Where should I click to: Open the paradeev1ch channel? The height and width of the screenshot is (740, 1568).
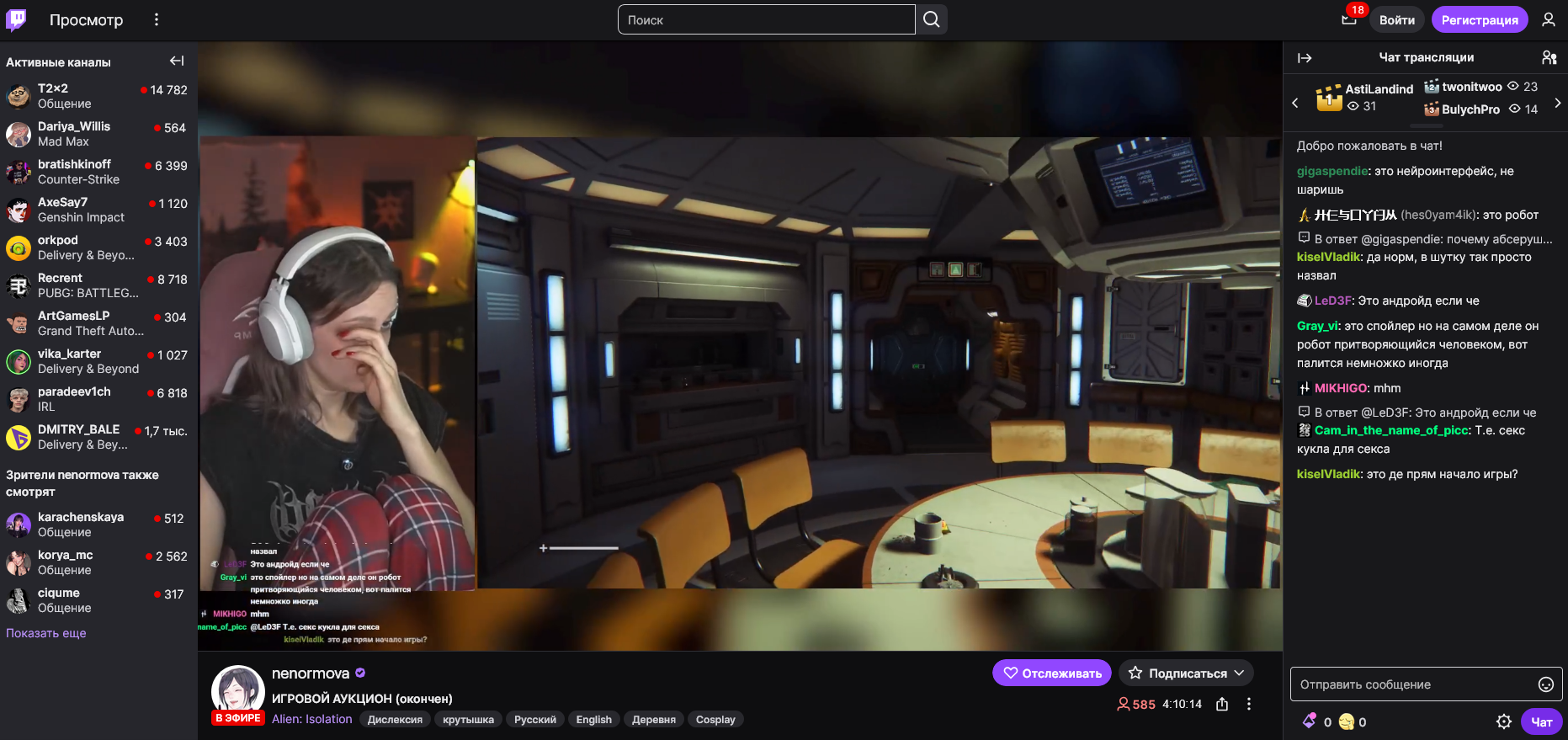98,399
